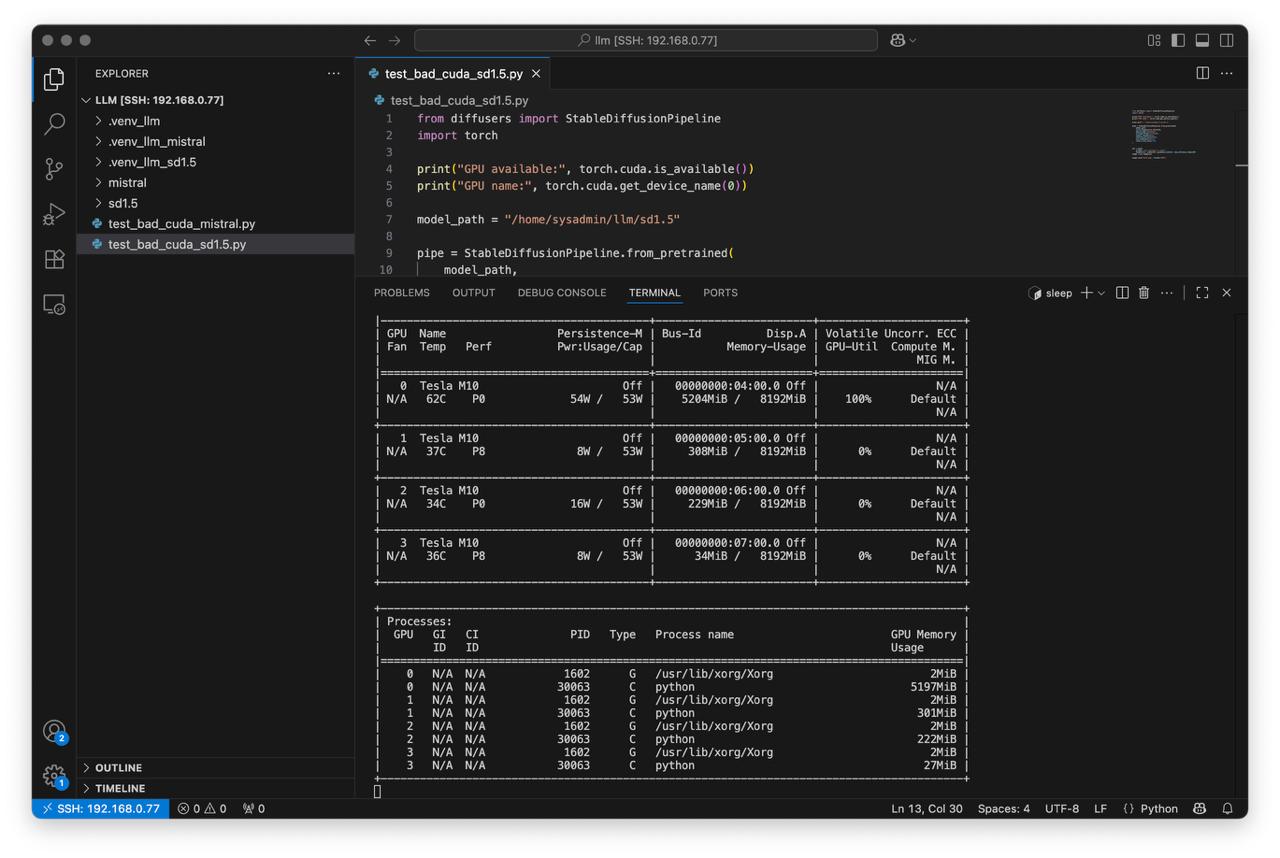Open Copilot status icon in status bar
This screenshot has width=1280, height=858.
click(x=1200, y=808)
